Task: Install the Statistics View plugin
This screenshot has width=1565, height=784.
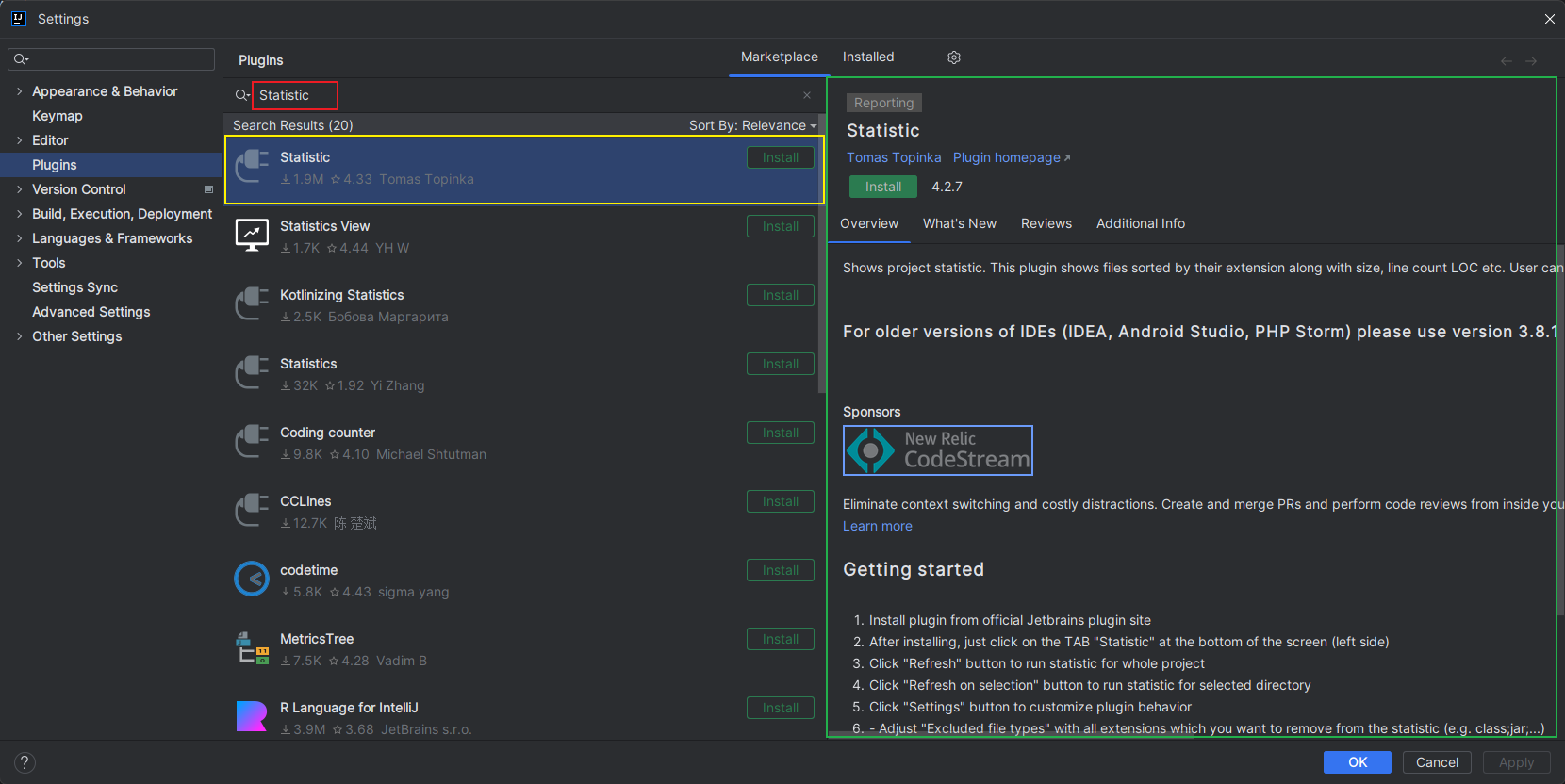Action: pos(781,226)
